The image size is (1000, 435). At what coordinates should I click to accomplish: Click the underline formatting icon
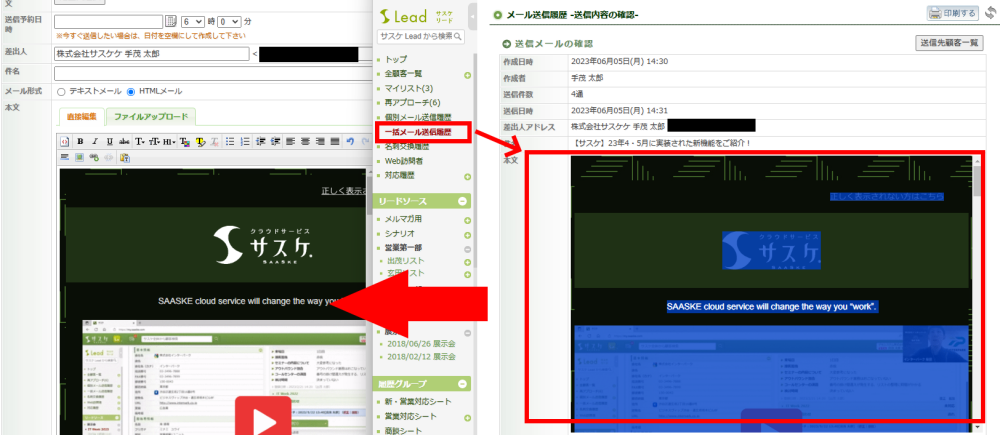(x=107, y=141)
